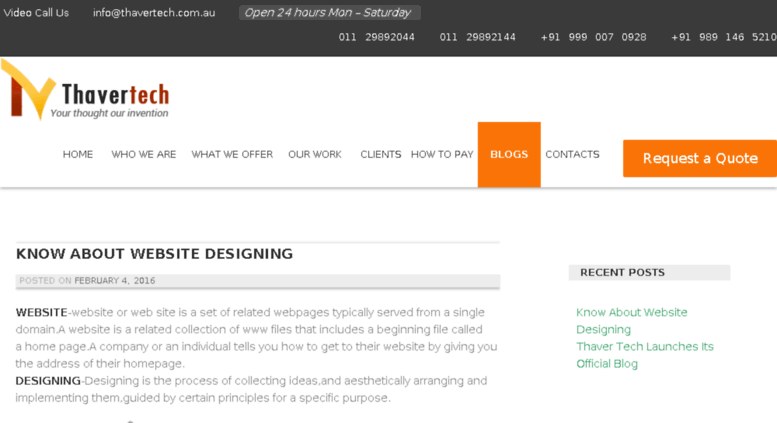Click the Request a Quote button
The image size is (777, 423).
[700, 159]
